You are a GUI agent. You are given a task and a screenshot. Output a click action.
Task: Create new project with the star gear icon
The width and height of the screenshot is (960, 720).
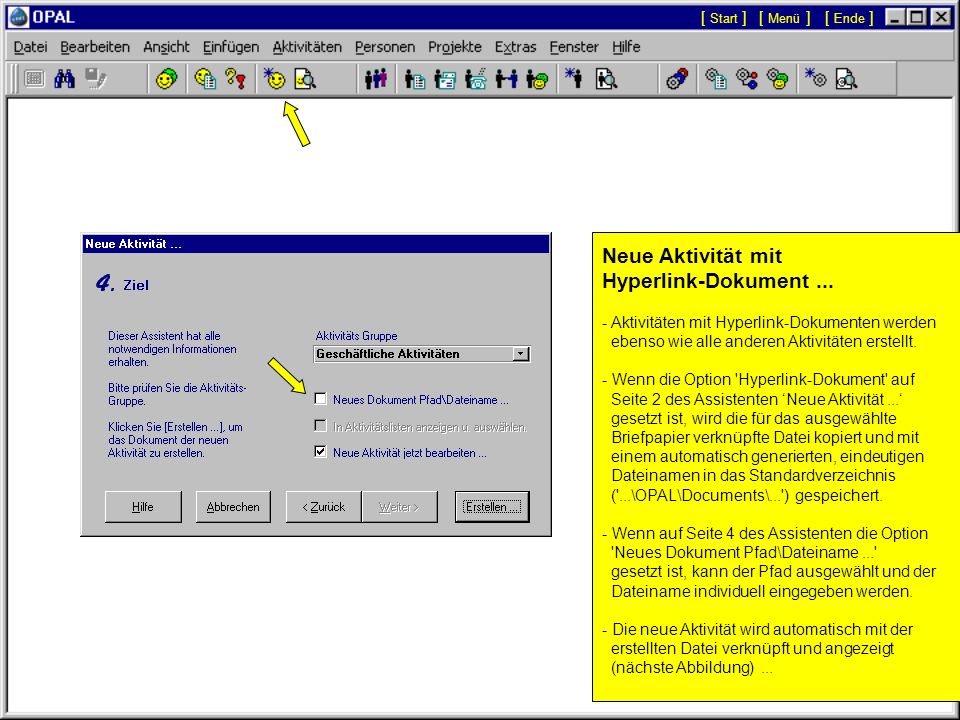tap(816, 78)
